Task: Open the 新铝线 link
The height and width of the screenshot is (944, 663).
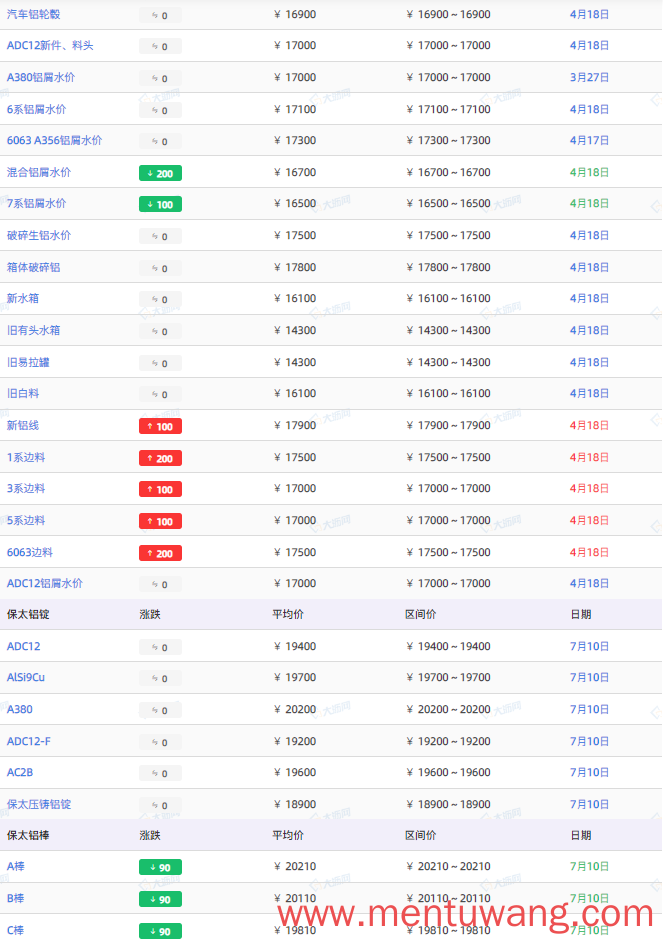Action: pos(23,426)
